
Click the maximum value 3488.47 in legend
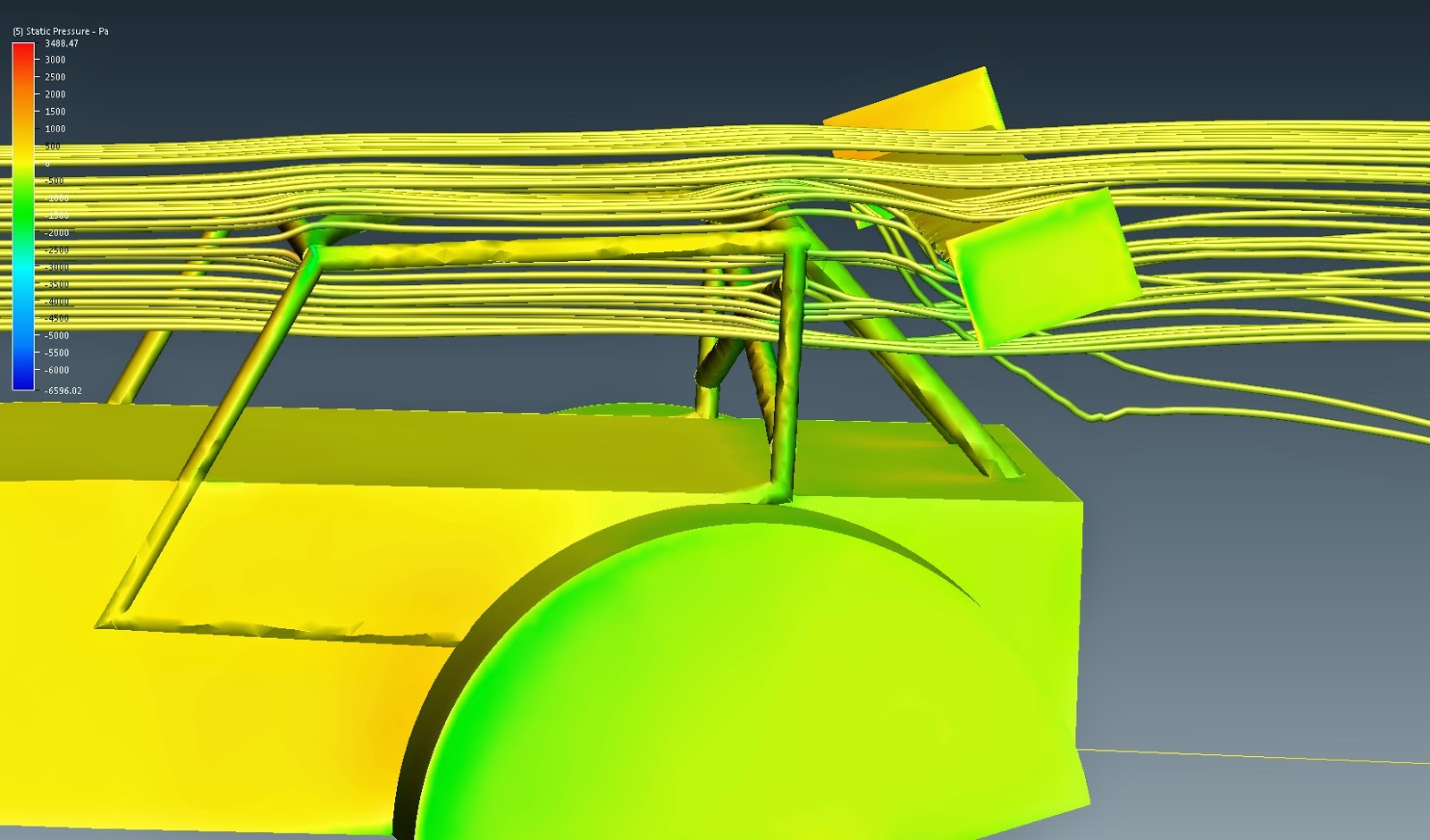pos(62,43)
